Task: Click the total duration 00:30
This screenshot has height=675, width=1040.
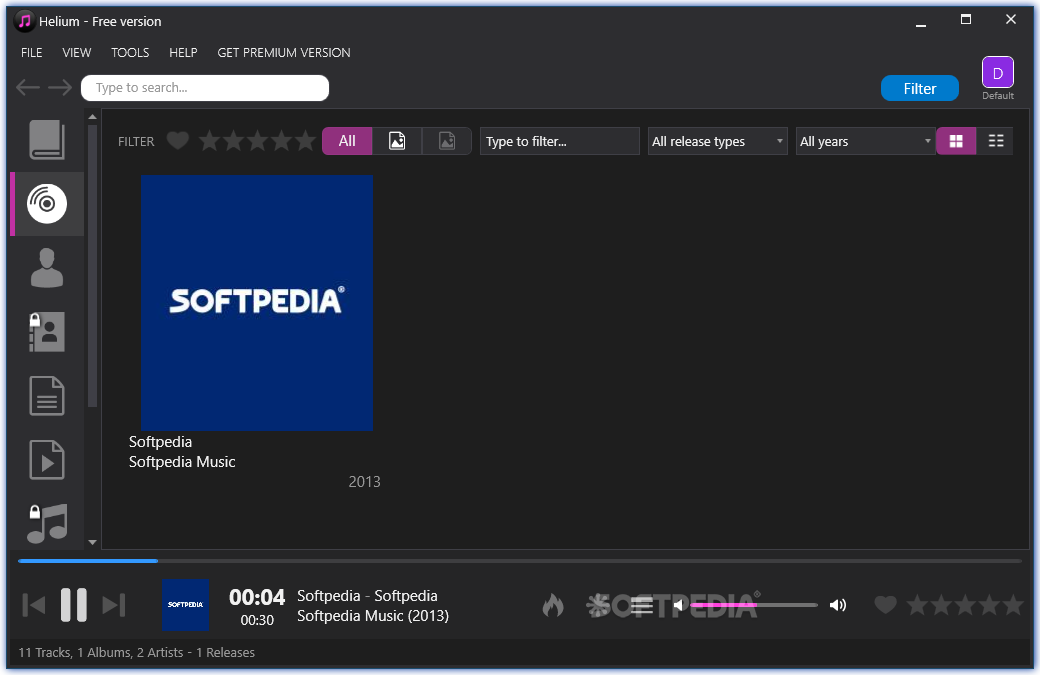Action: pyautogui.click(x=257, y=620)
